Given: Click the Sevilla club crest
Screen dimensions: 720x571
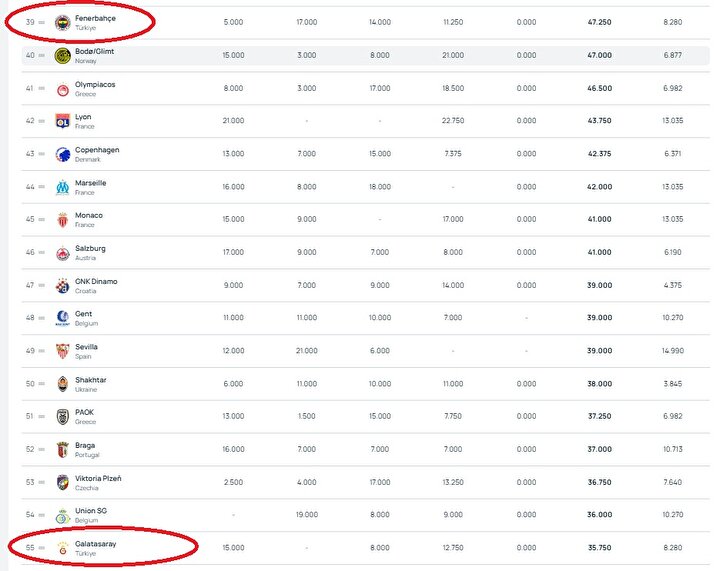Looking at the screenshot, I should (62, 351).
